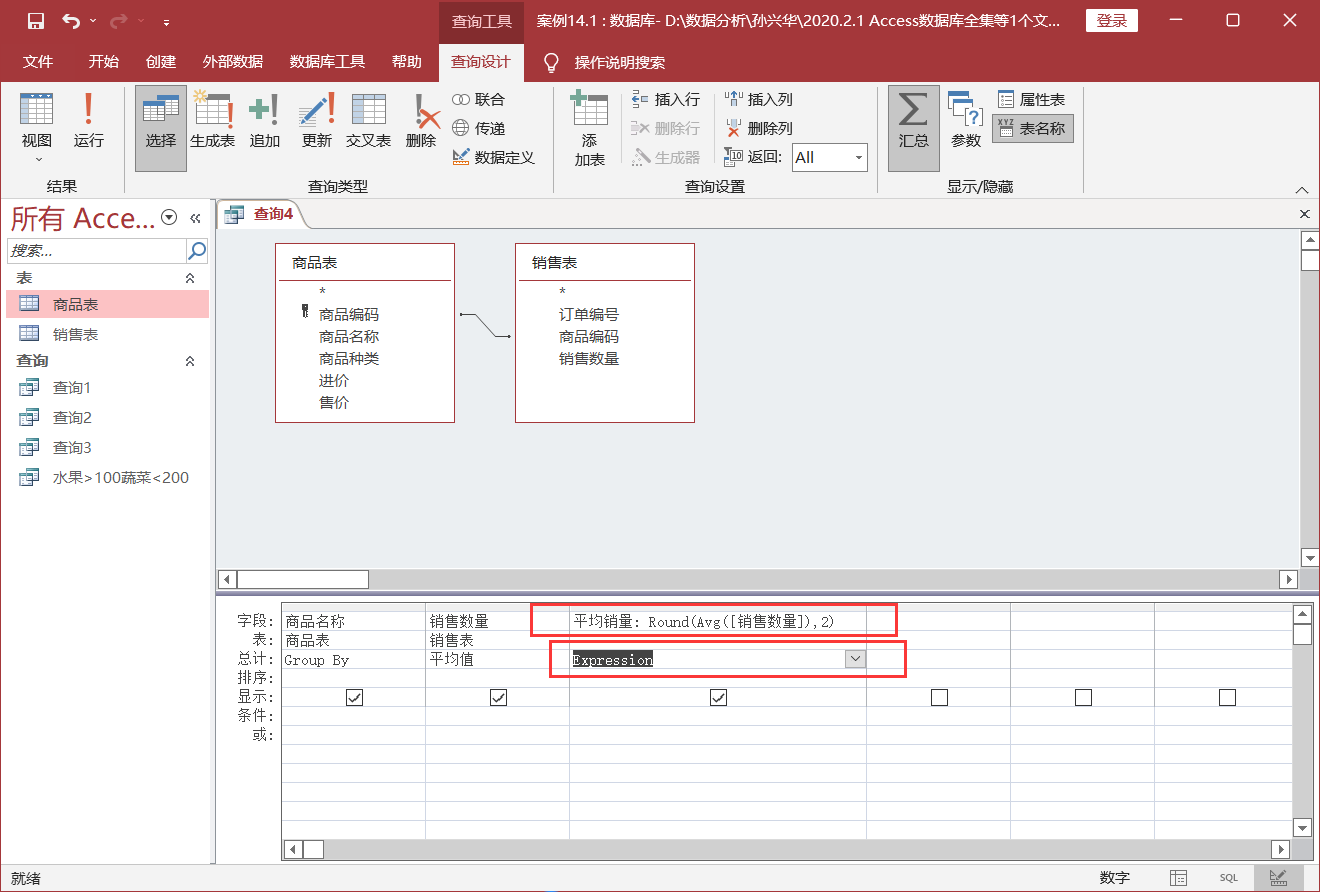Switch to Datasheet view in the status bar
Image resolution: width=1320 pixels, height=892 pixels.
pyautogui.click(x=1179, y=877)
